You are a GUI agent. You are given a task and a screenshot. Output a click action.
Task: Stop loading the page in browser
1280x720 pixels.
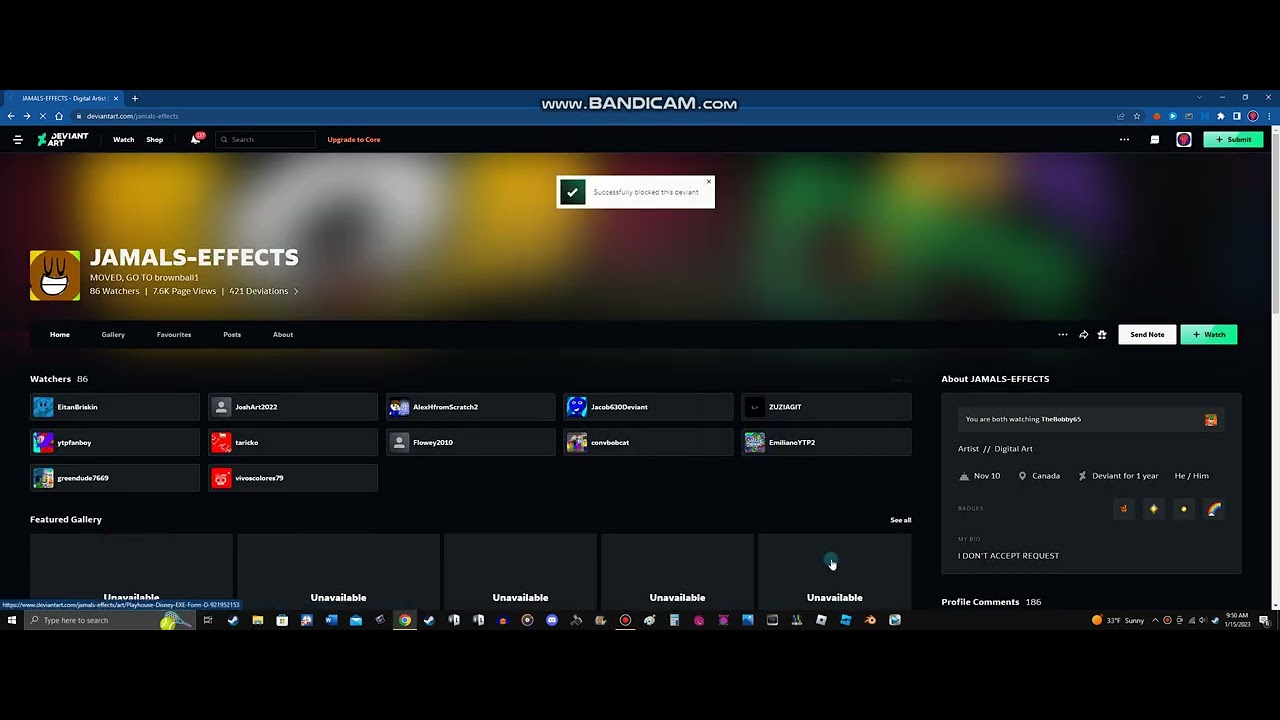click(42, 116)
